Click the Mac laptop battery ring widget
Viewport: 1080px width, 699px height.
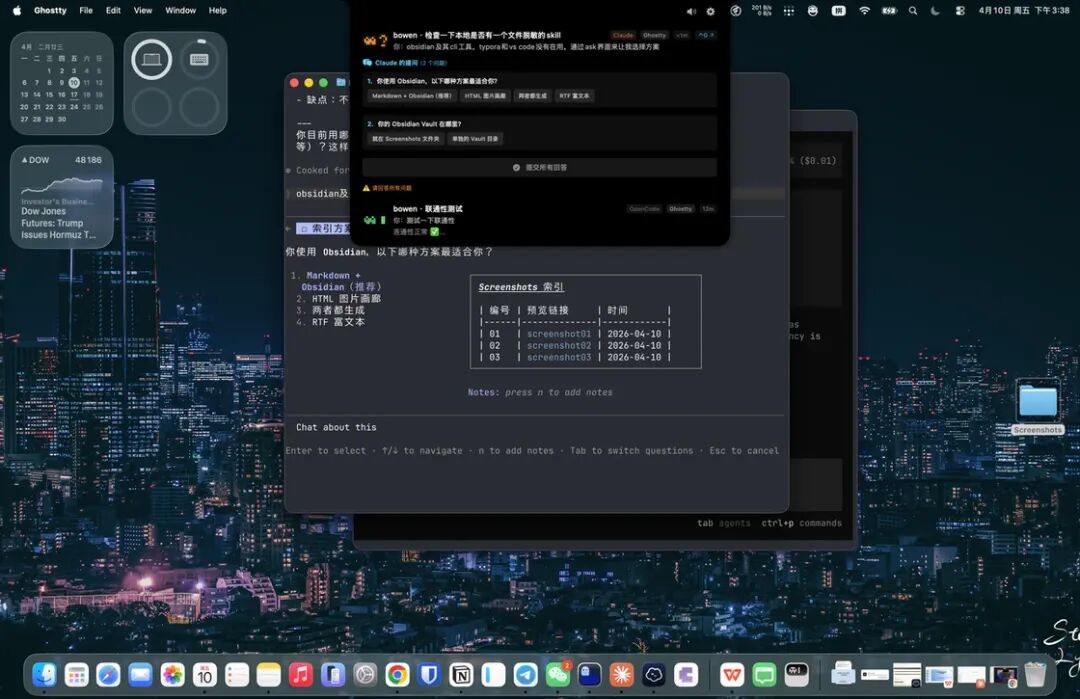click(152, 60)
